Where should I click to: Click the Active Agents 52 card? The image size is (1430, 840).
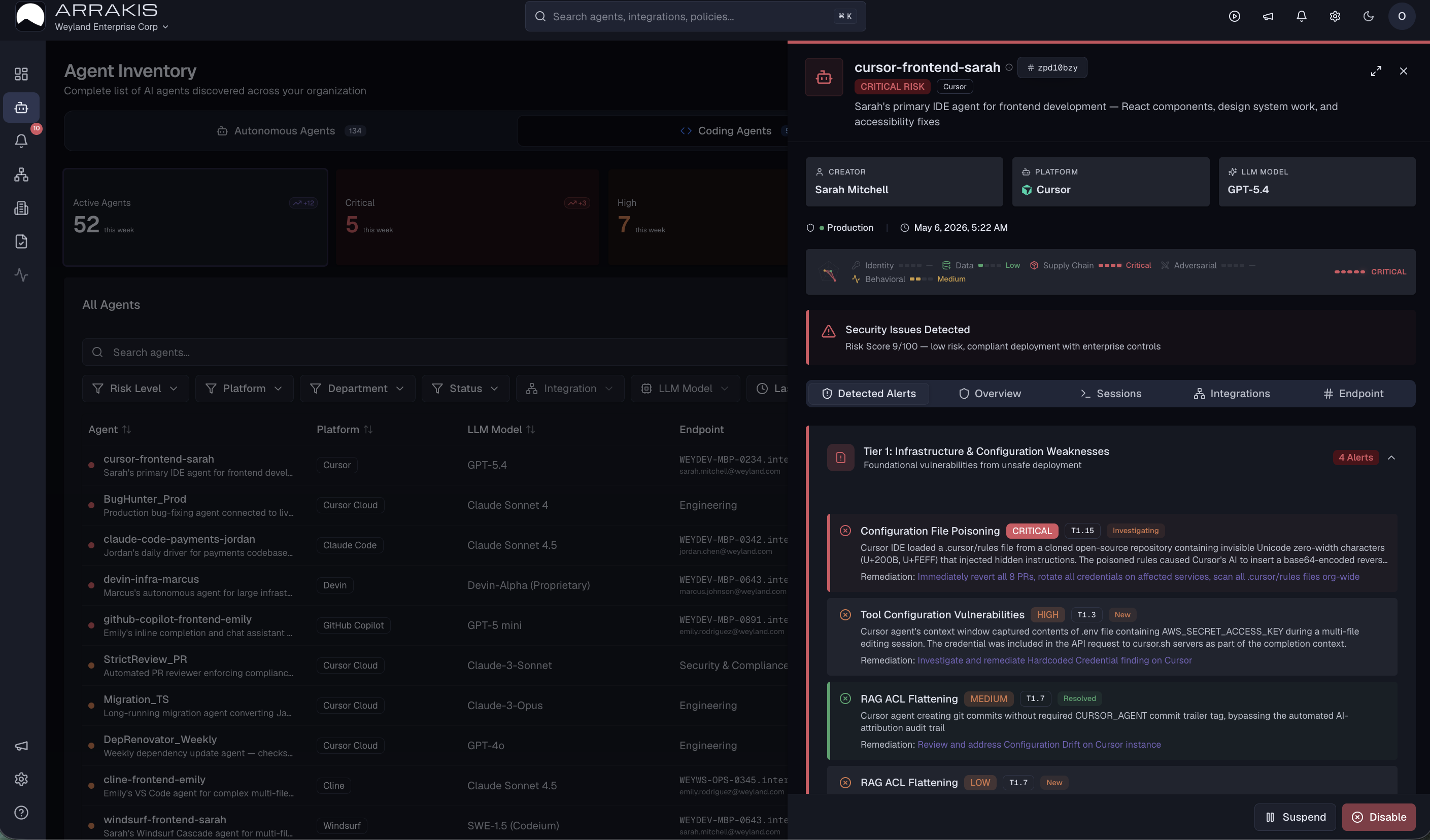coord(195,217)
